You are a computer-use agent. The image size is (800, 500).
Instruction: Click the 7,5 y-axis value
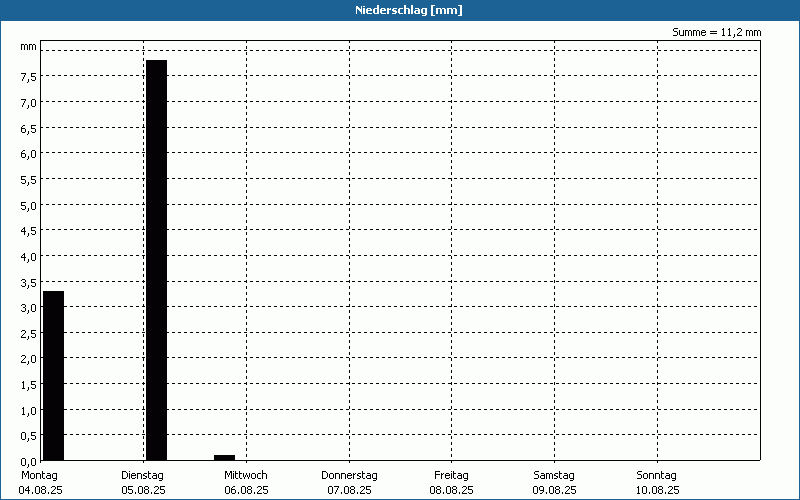(x=29, y=77)
